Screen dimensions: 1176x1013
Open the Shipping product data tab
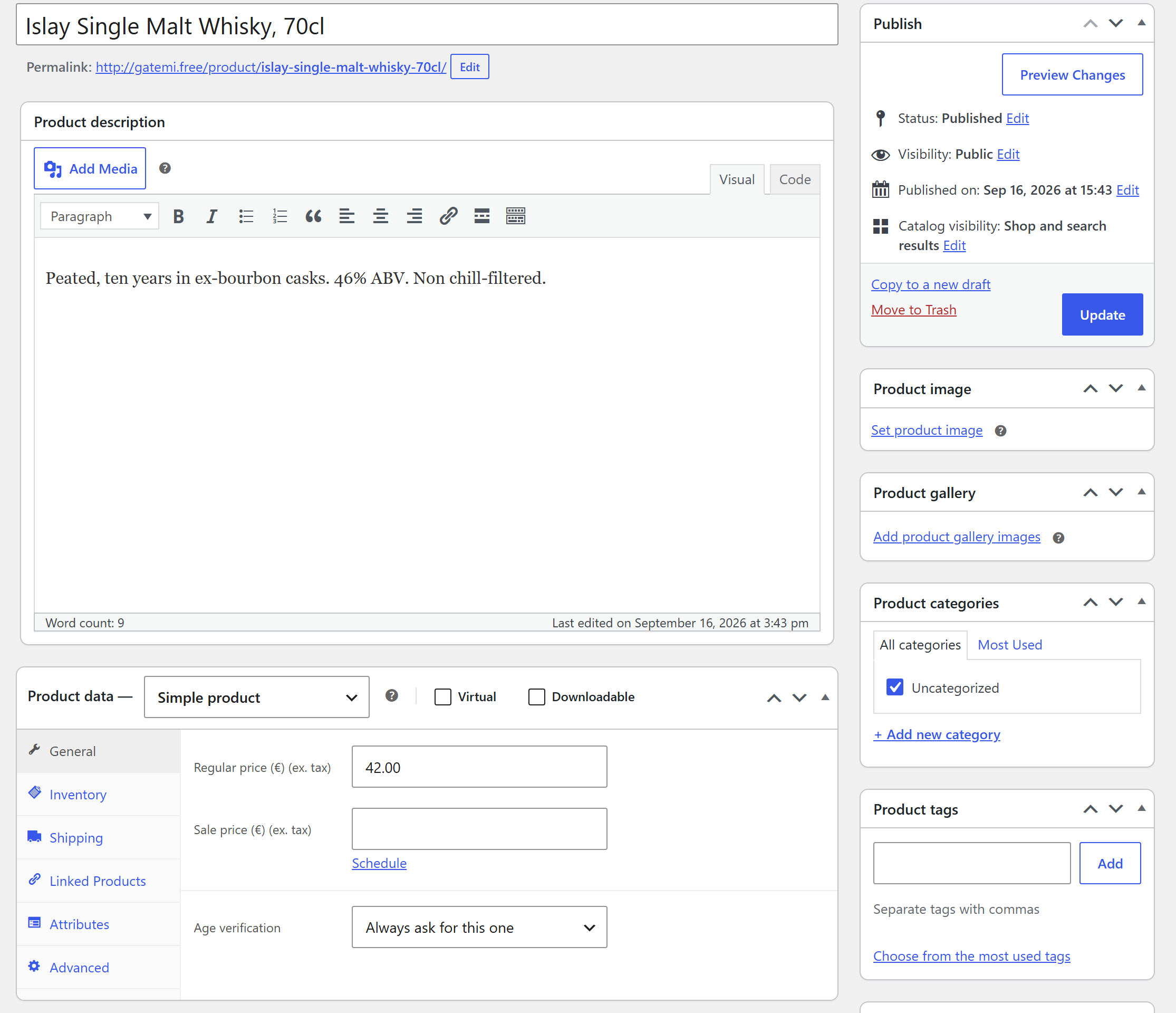pos(99,838)
